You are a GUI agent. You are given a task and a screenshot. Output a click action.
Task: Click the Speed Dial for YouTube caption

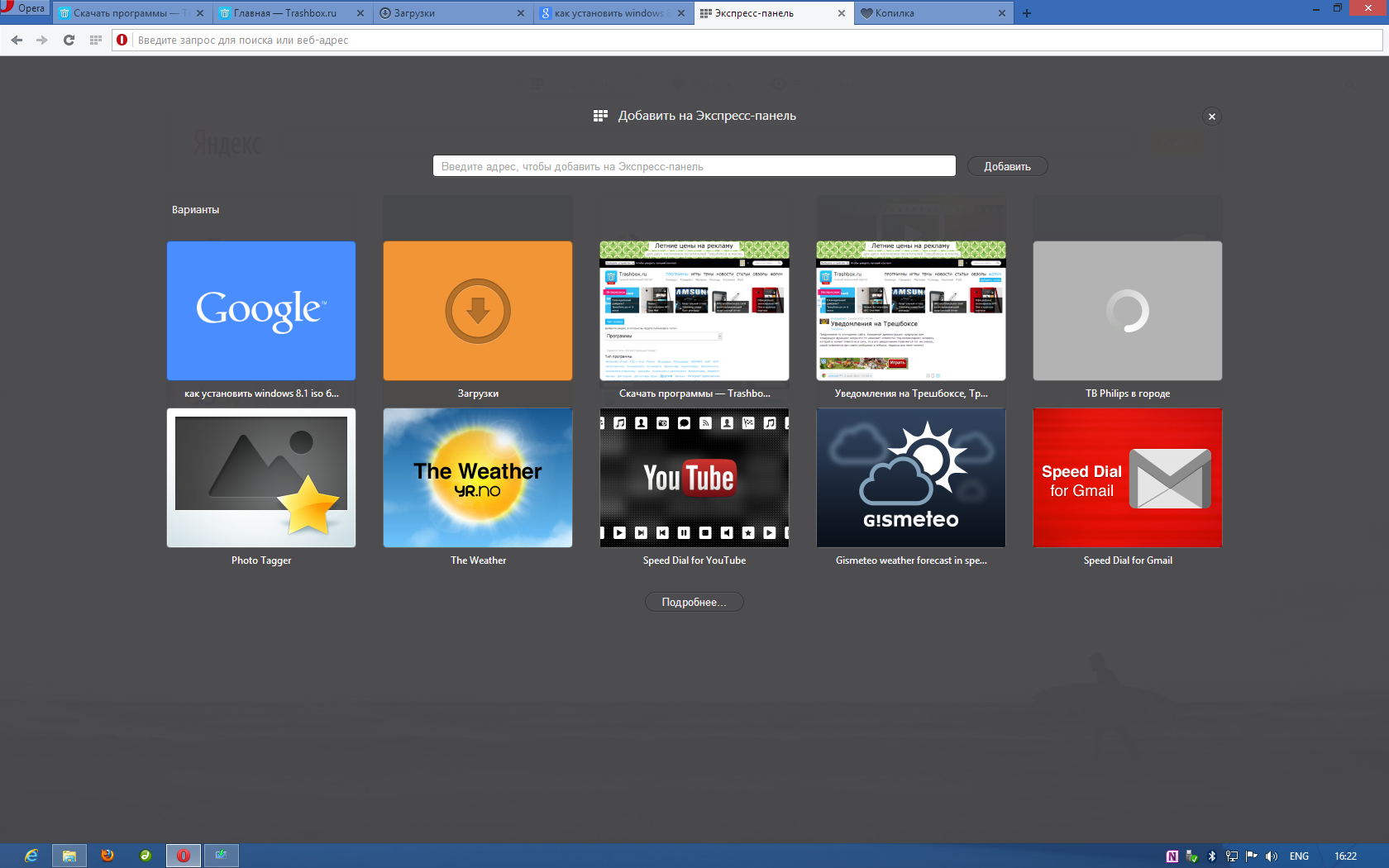[694, 560]
